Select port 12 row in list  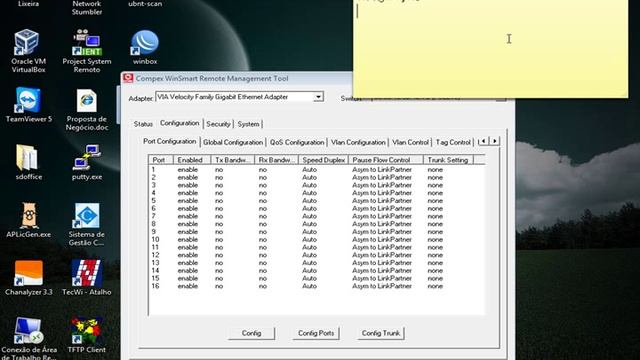[316, 255]
